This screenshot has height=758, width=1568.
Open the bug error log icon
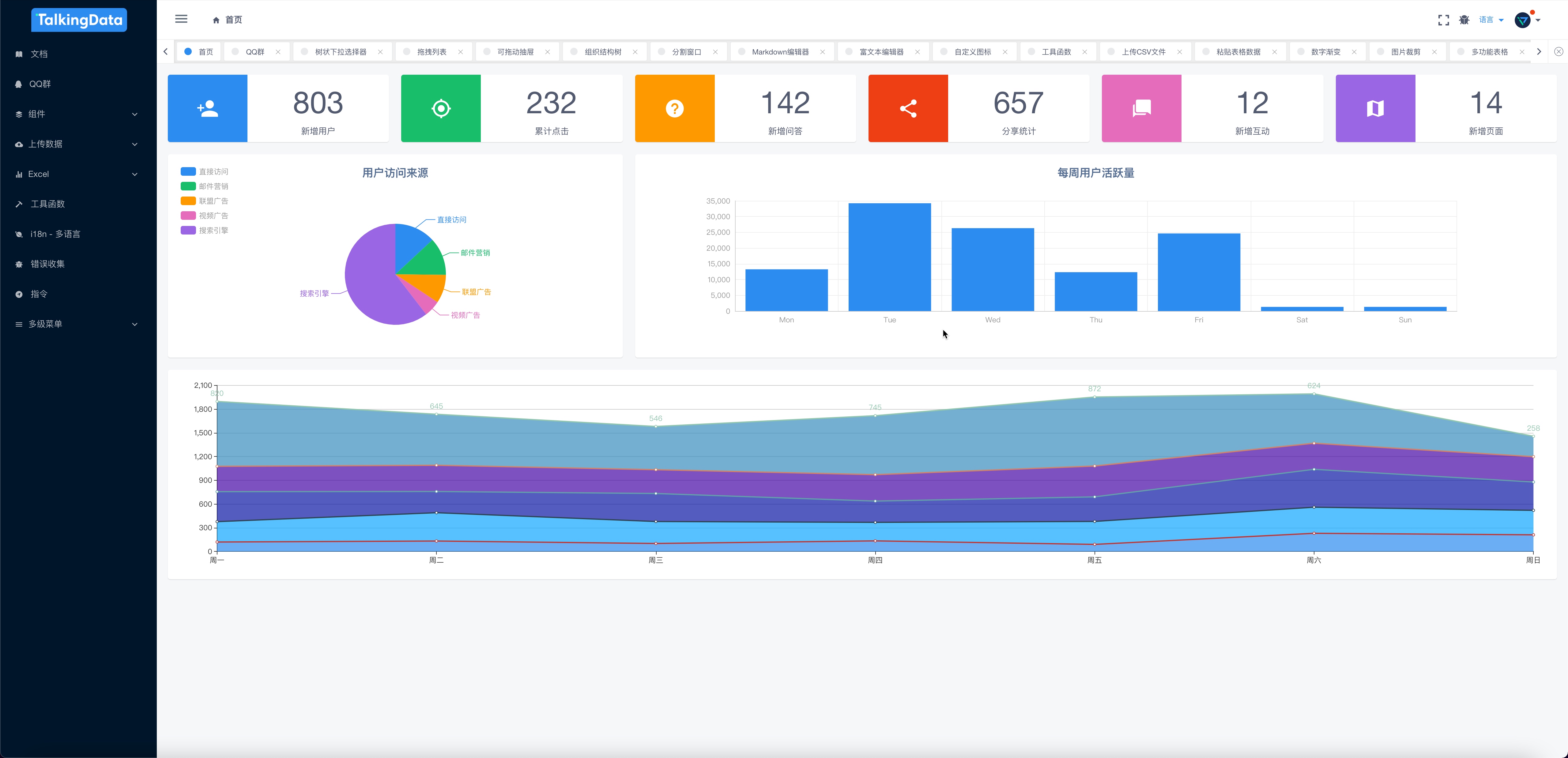click(1464, 20)
